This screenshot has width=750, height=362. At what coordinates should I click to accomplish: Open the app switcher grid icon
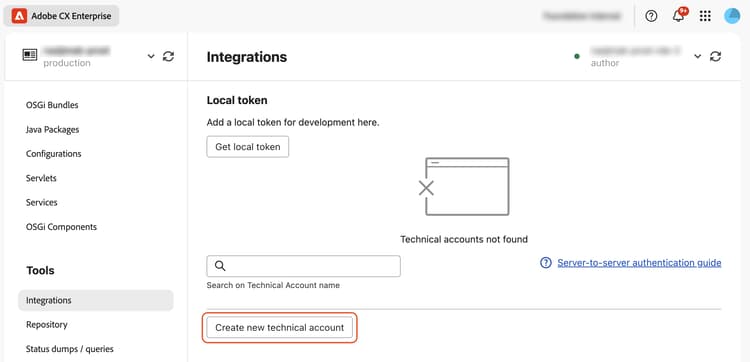[x=705, y=16]
